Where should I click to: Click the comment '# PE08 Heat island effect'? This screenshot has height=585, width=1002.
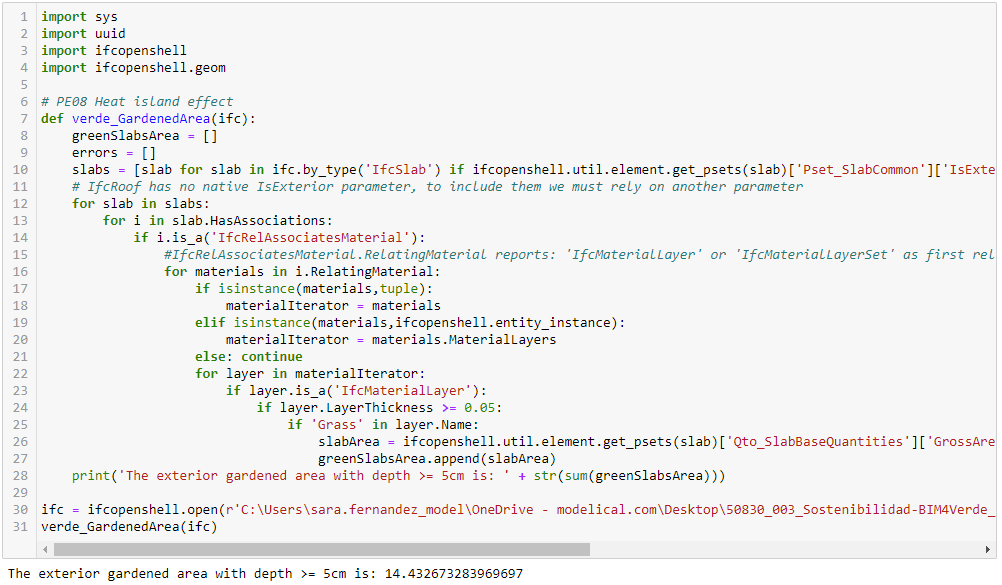point(137,102)
